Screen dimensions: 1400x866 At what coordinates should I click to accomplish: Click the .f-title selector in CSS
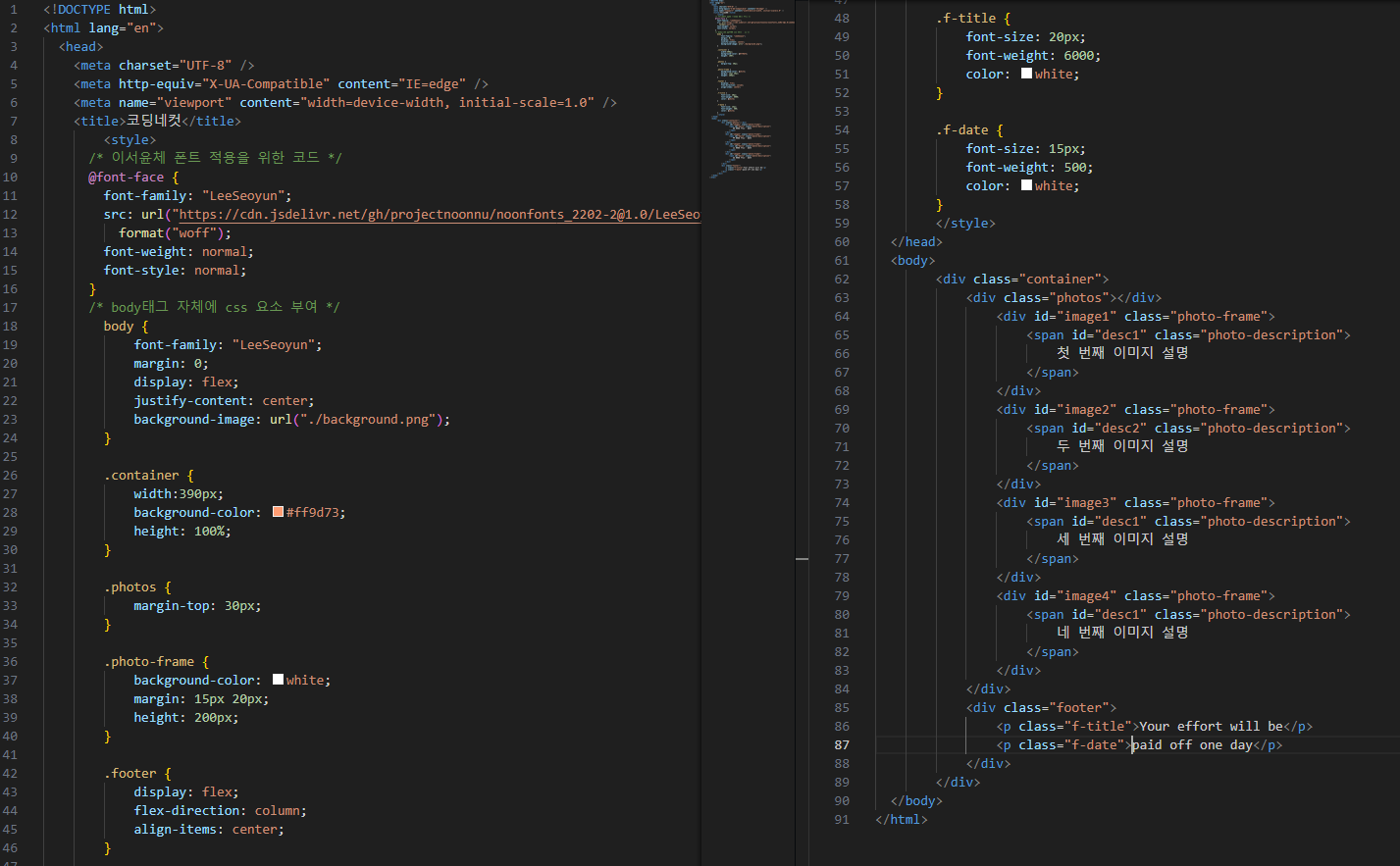(965, 18)
